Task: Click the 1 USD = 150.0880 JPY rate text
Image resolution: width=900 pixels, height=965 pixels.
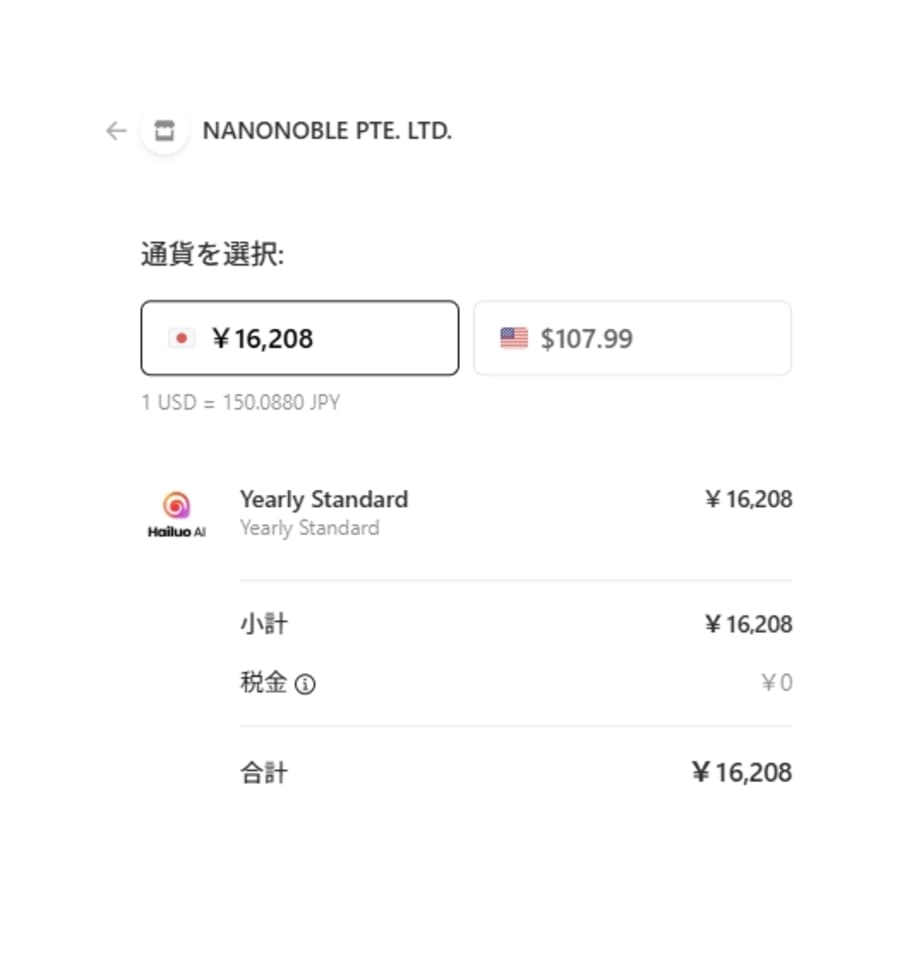Action: click(x=240, y=403)
